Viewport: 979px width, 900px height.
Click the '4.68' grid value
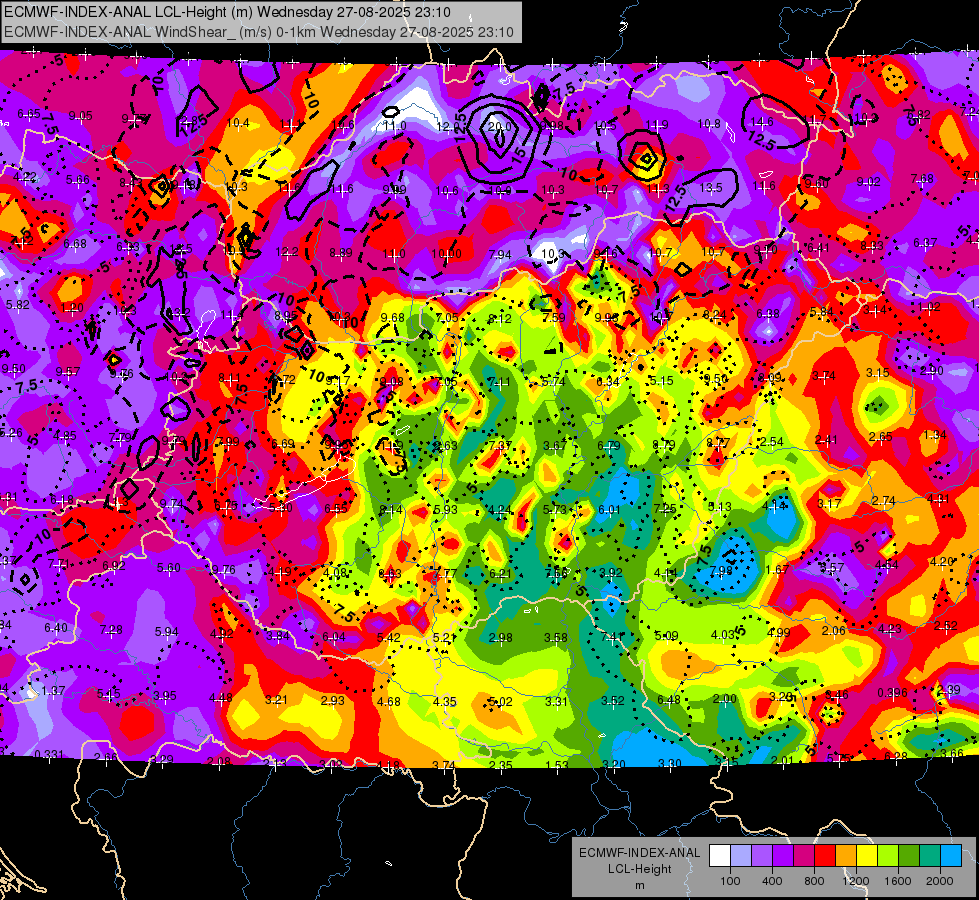pyautogui.click(x=388, y=701)
